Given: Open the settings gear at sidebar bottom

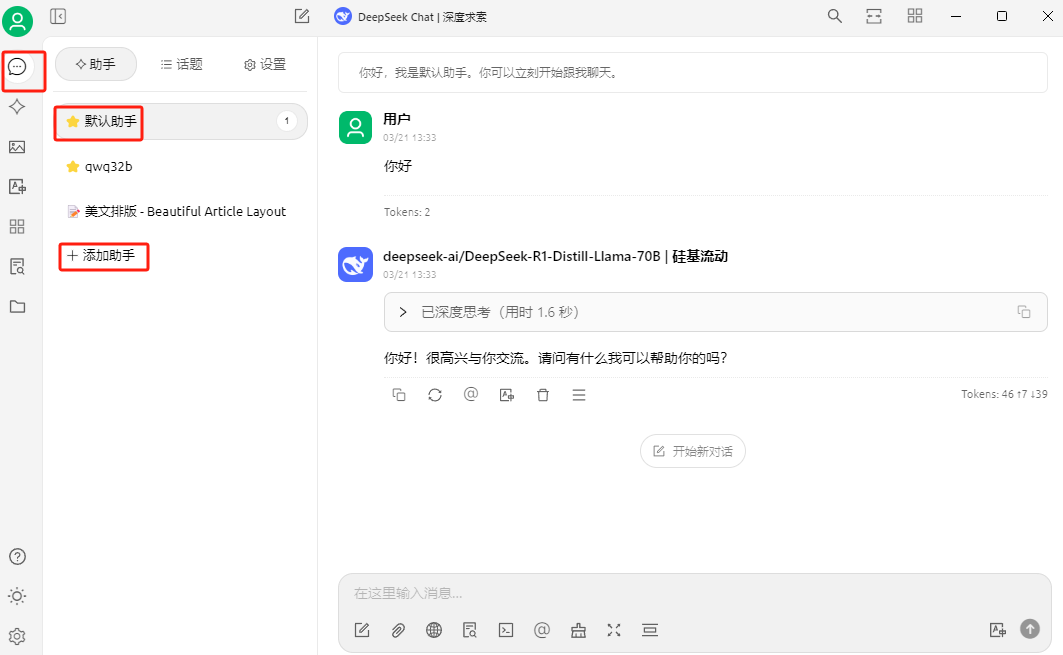Looking at the screenshot, I should pos(17,636).
